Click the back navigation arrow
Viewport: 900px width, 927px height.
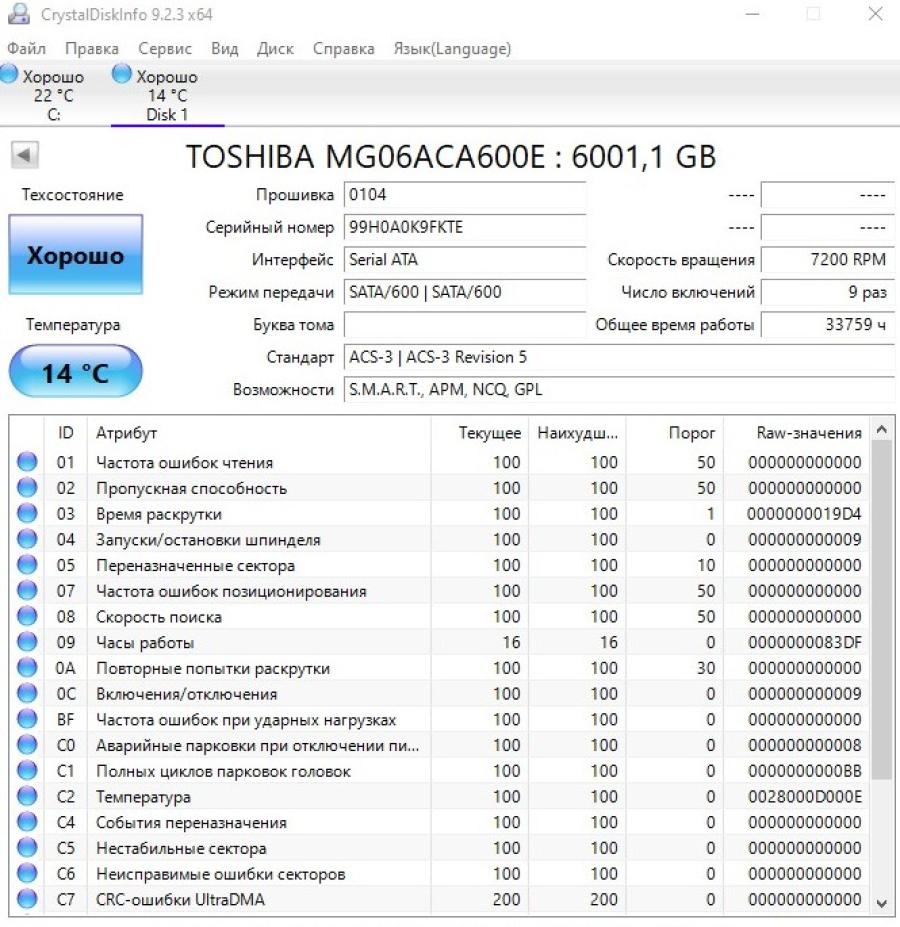24,155
